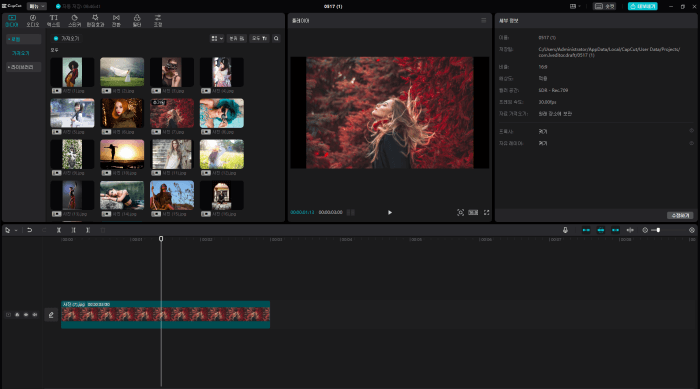Open the 숏컷 shortcuts button

605,6
